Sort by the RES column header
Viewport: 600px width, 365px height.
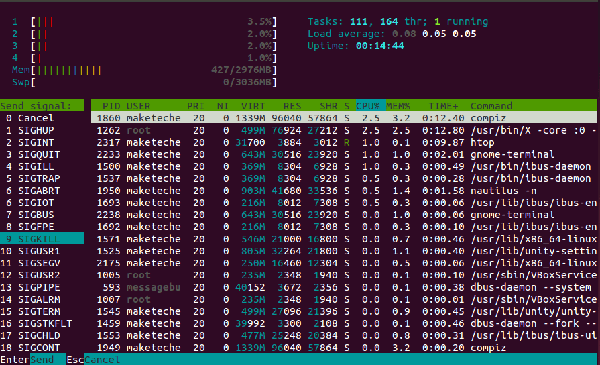(x=292, y=106)
